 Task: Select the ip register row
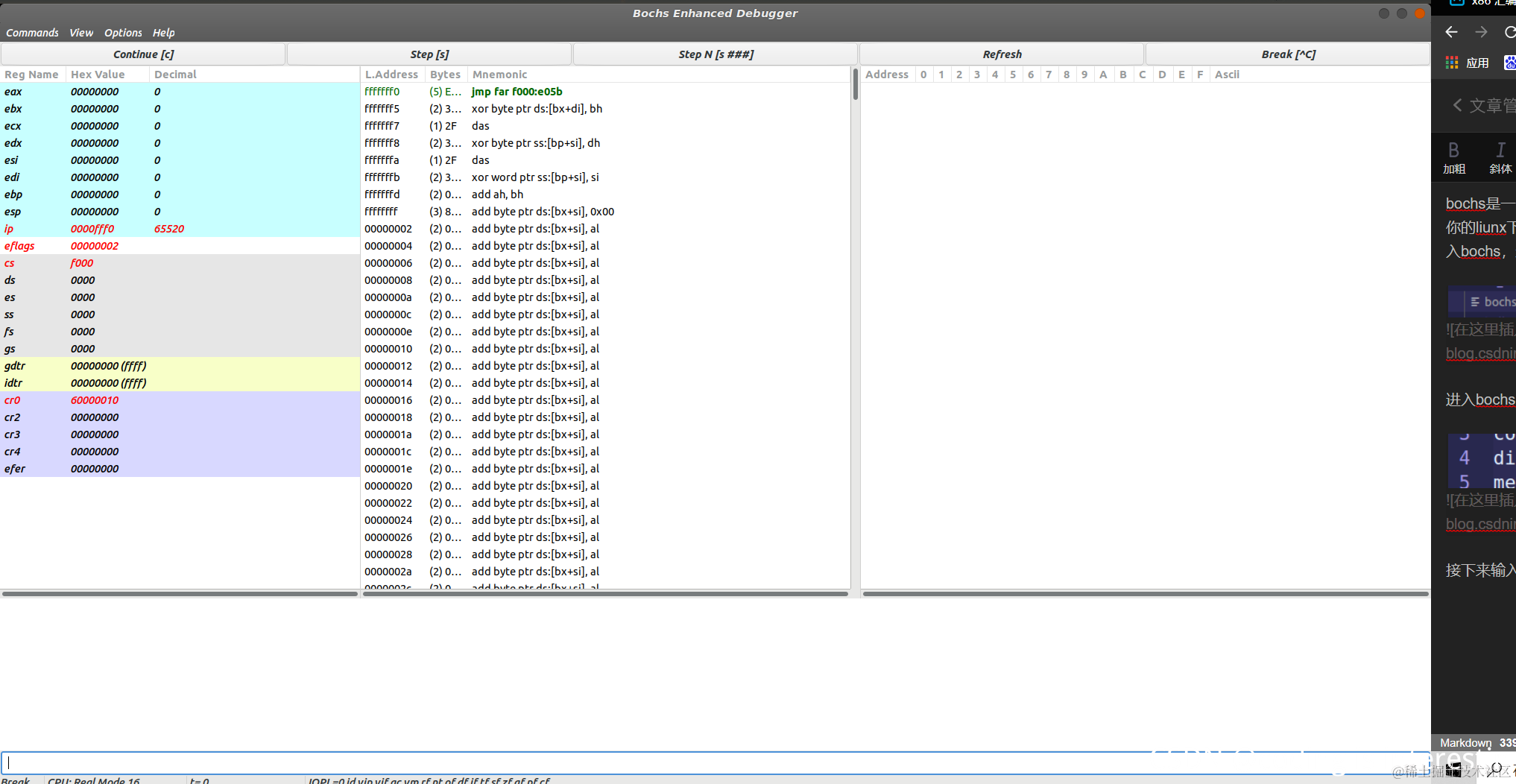(x=180, y=229)
